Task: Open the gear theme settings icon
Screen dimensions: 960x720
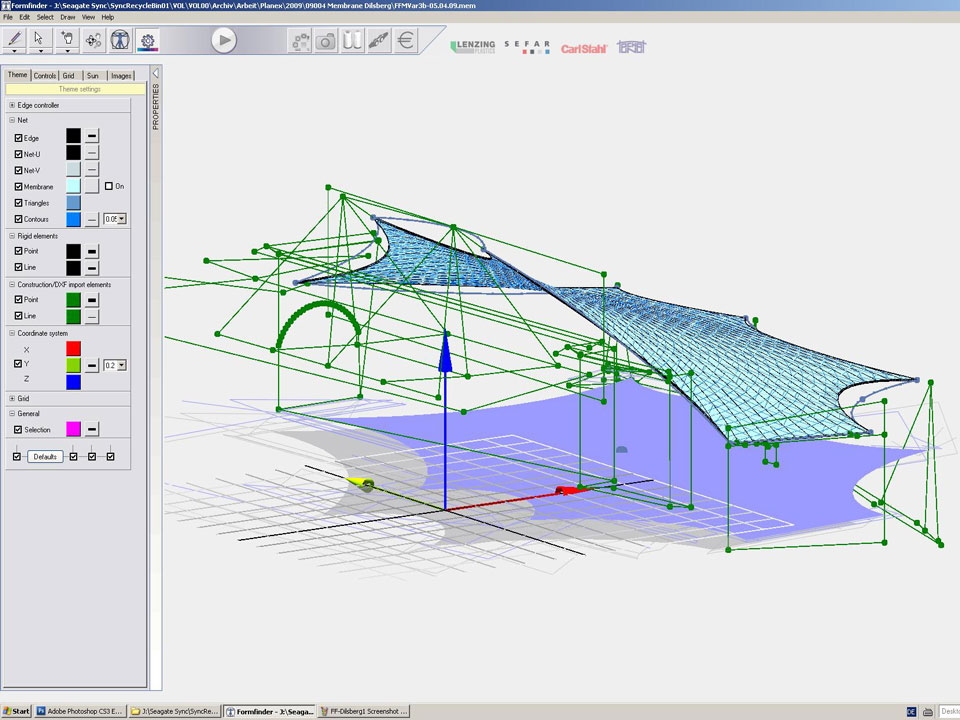Action: pyautogui.click(x=147, y=40)
